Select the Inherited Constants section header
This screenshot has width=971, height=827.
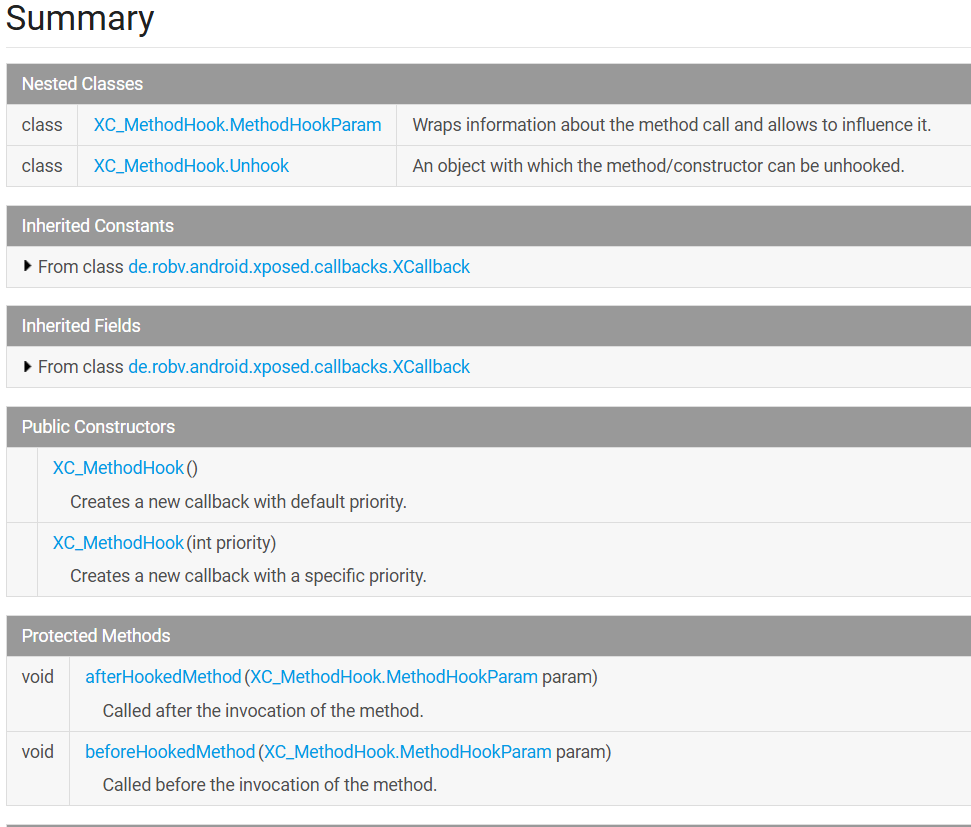(x=489, y=225)
